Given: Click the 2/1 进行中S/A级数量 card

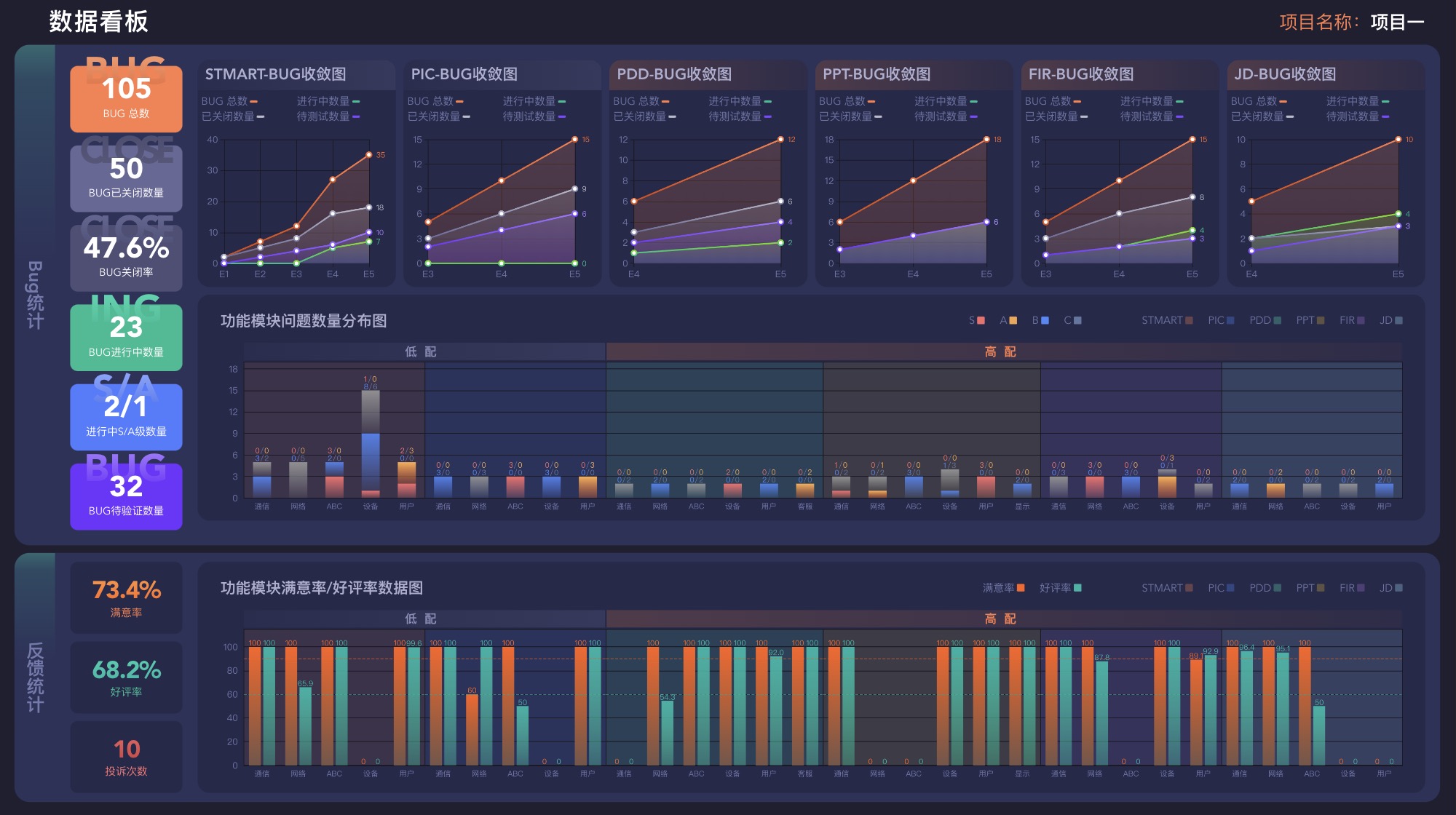Looking at the screenshot, I should (126, 417).
